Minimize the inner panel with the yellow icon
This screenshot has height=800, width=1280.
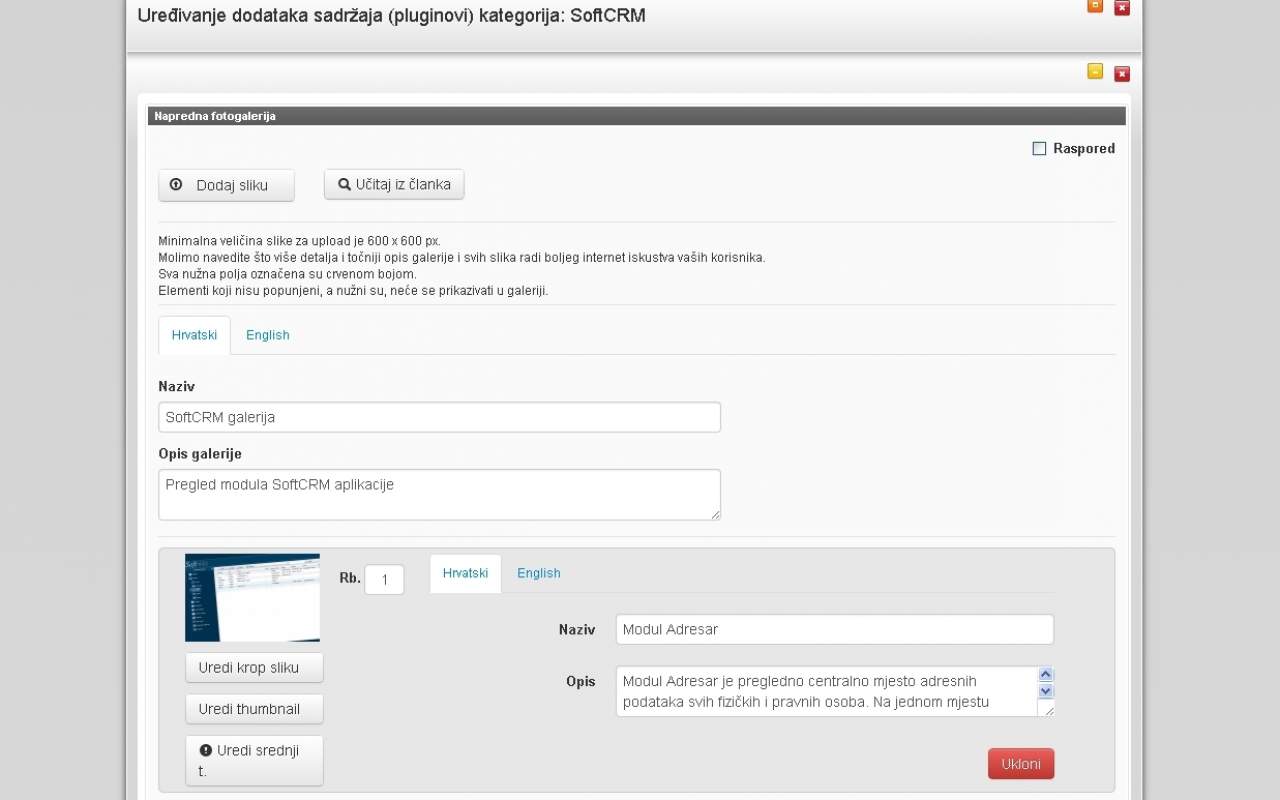tap(1095, 71)
